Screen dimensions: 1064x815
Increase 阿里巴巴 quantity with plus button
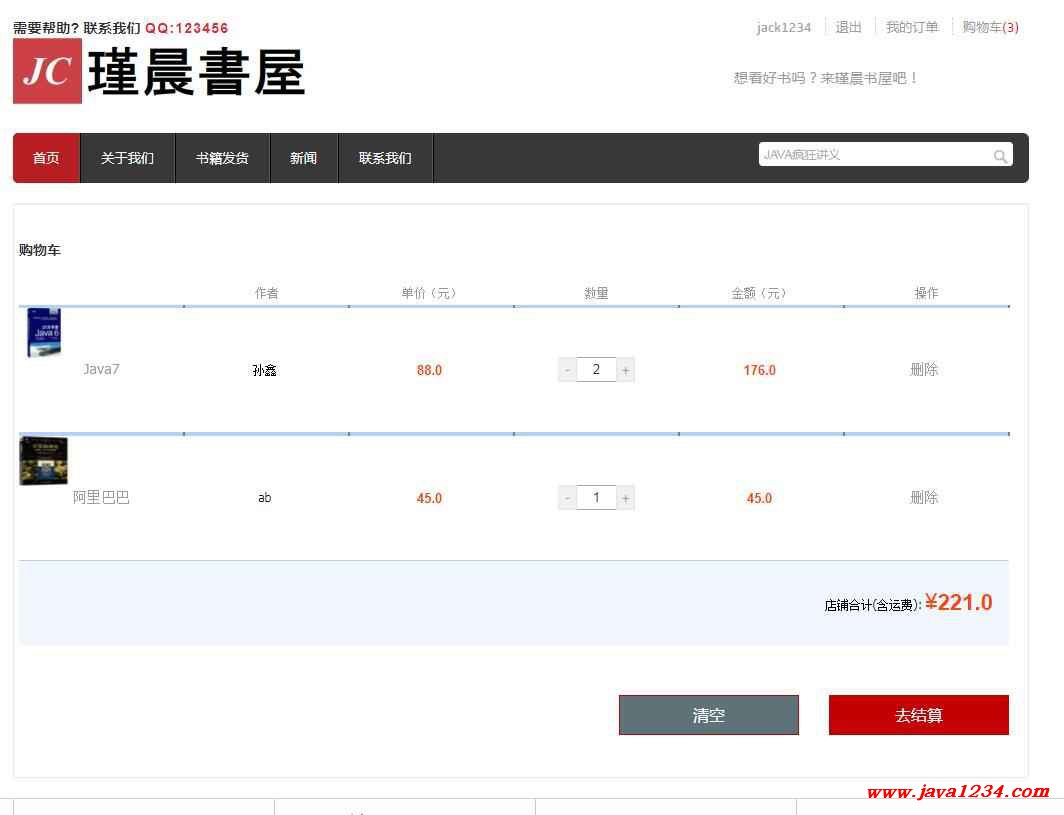[626, 498]
